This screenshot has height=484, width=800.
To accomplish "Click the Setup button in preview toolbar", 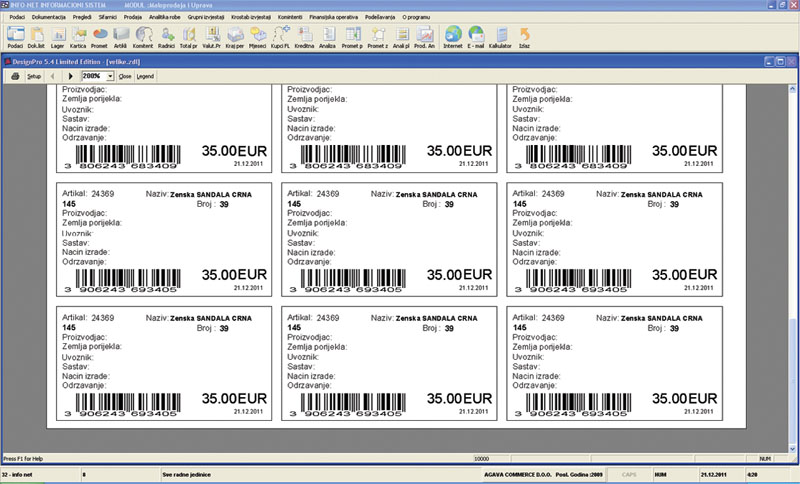I will (34, 77).
